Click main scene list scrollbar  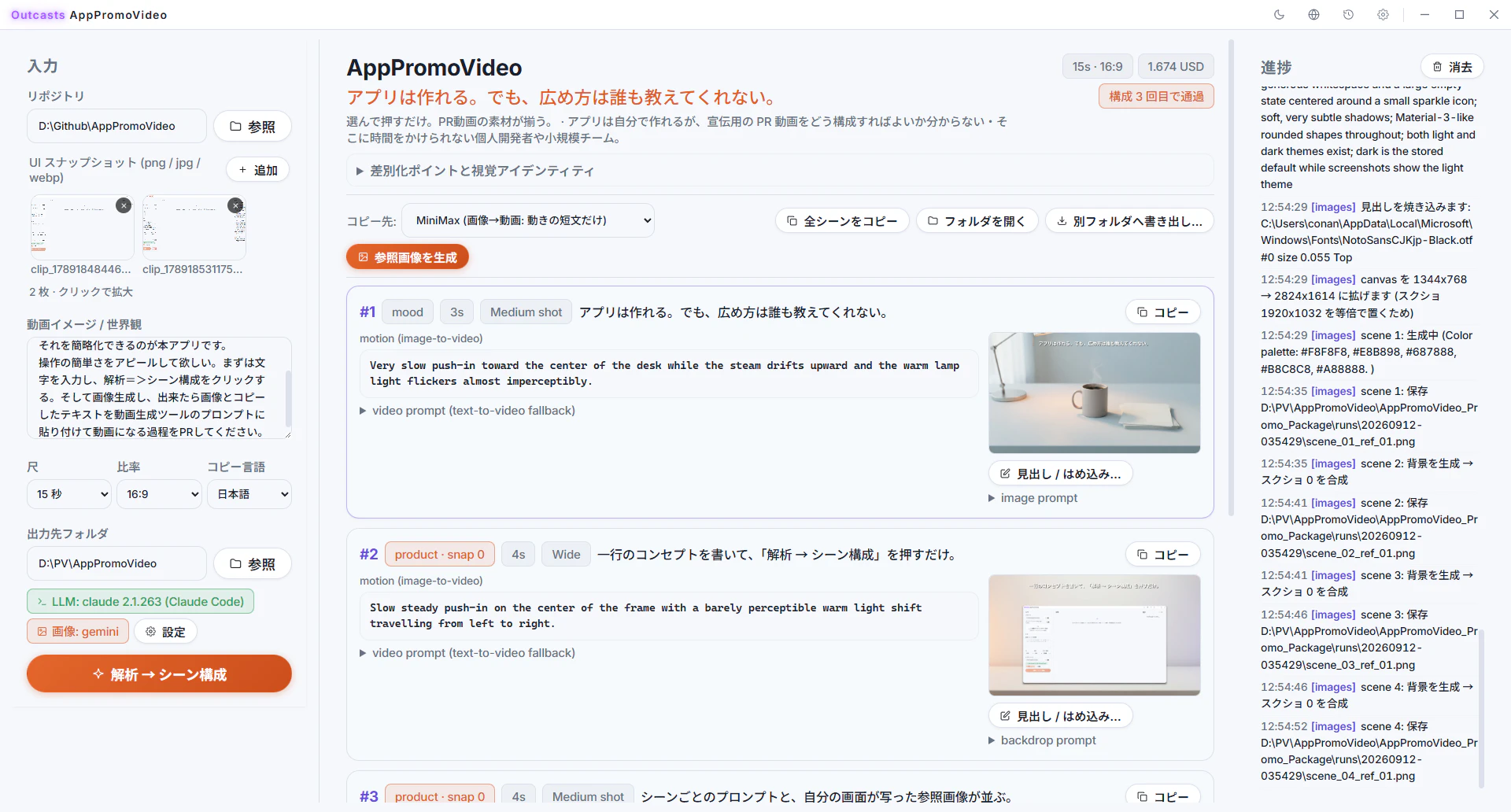1230,278
